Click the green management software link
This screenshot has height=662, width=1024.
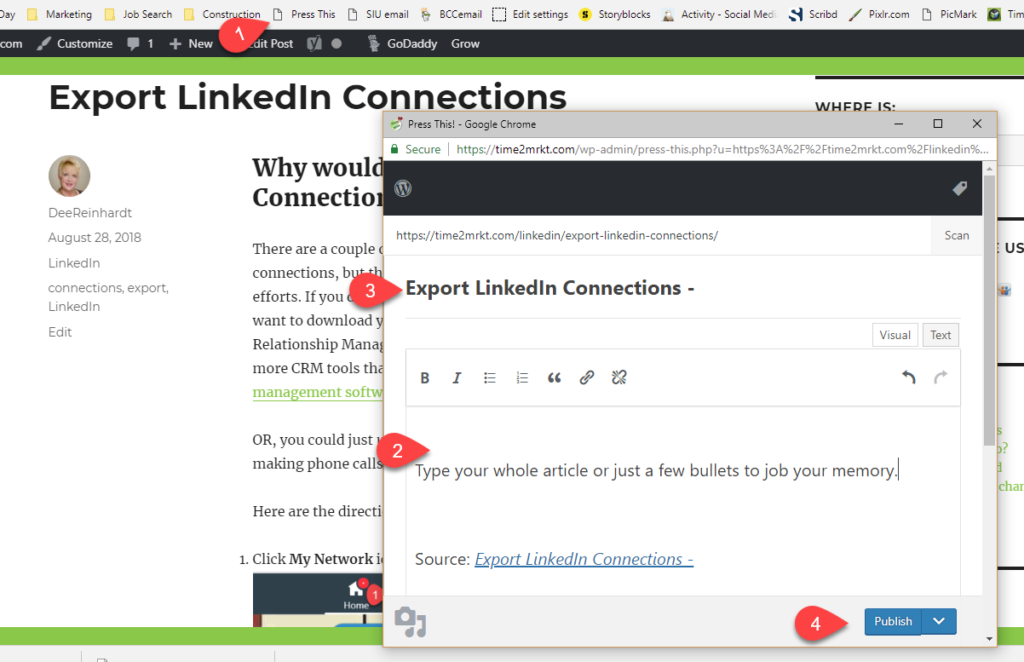click(x=318, y=392)
